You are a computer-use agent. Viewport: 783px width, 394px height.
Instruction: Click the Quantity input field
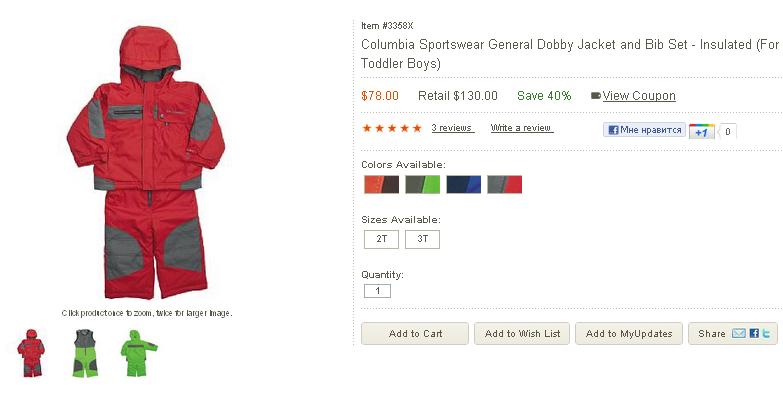pyautogui.click(x=378, y=291)
